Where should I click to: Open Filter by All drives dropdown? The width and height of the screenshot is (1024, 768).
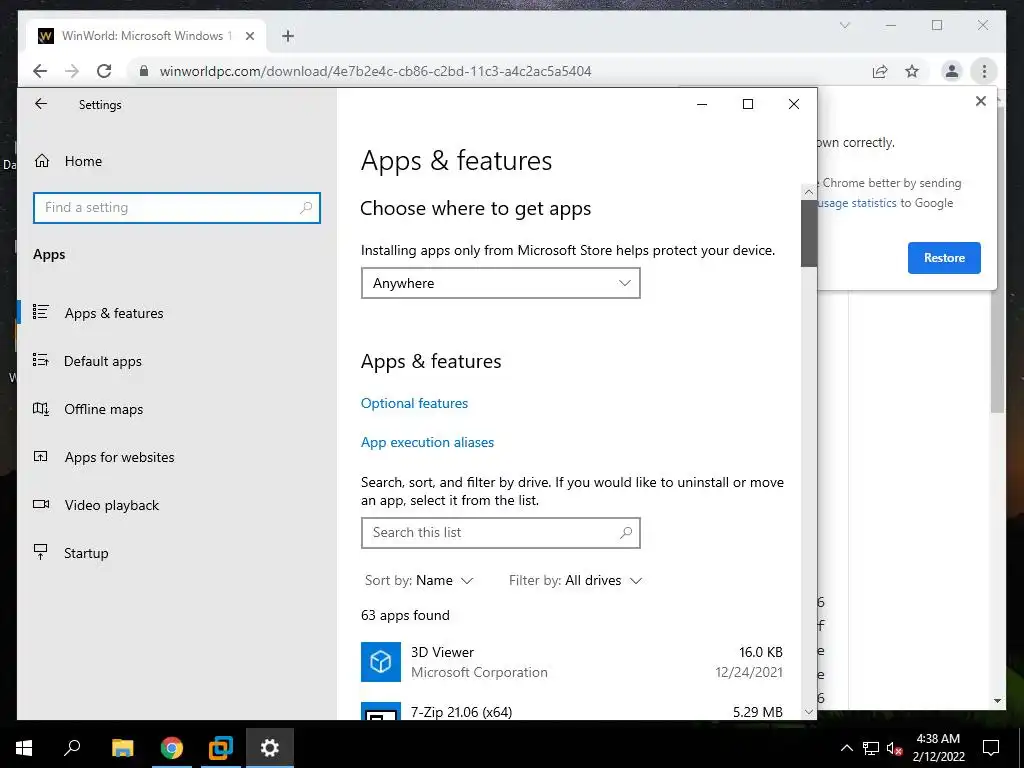point(575,581)
